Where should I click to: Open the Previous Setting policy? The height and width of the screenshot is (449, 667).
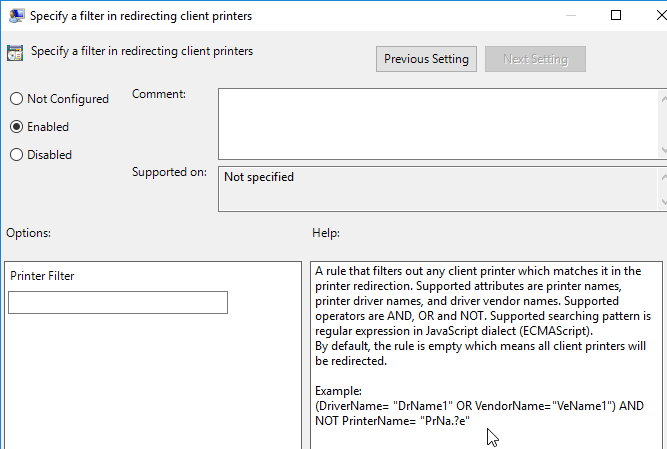pos(426,59)
